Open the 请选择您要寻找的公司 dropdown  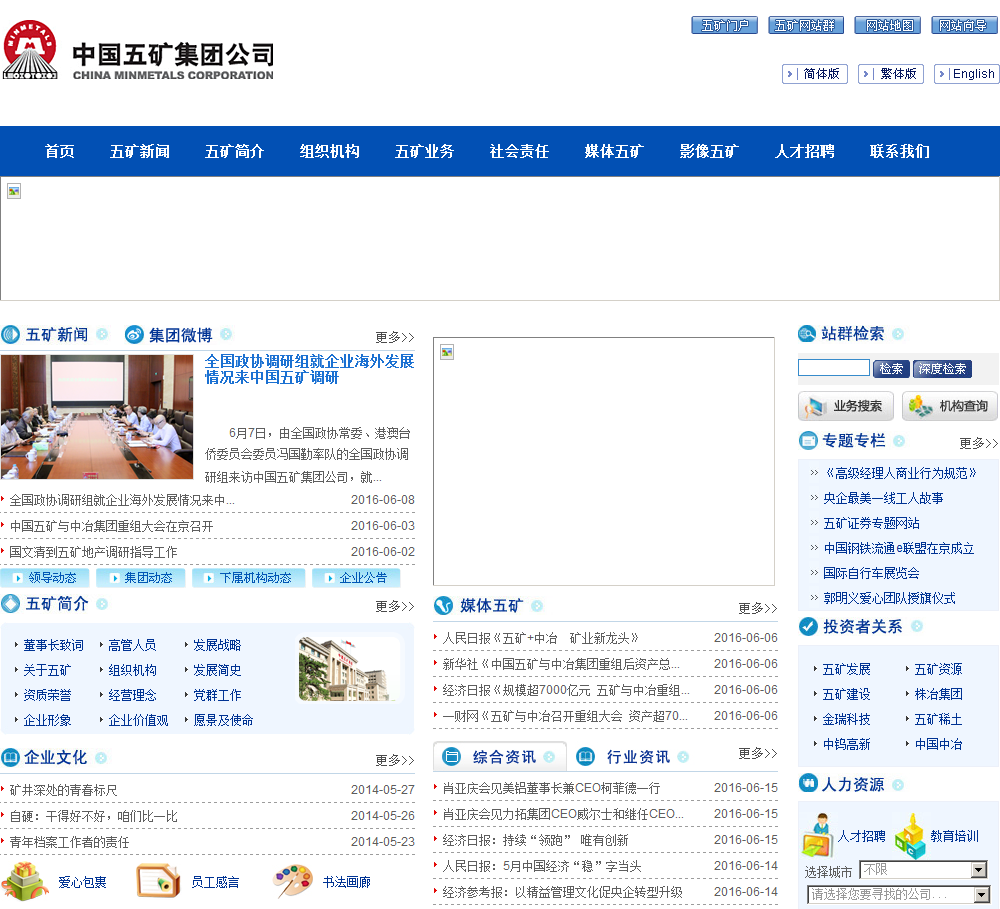(899, 894)
